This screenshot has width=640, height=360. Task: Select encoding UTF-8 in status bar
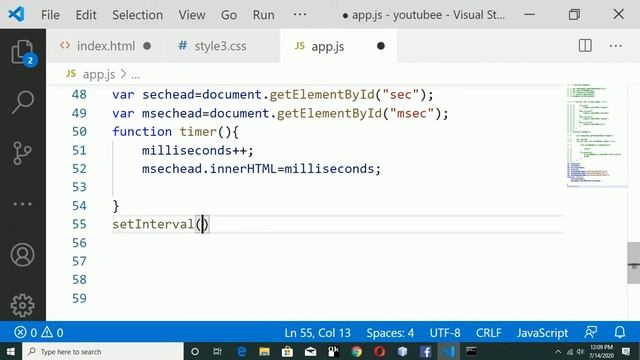click(444, 333)
